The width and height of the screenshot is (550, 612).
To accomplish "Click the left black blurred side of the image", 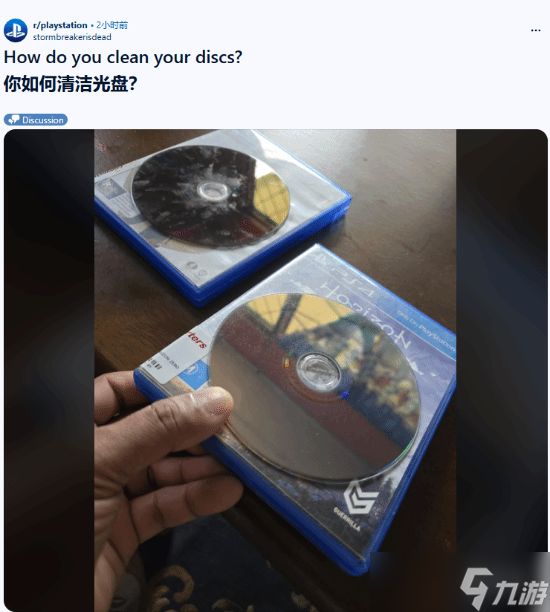I will tap(49, 370).
